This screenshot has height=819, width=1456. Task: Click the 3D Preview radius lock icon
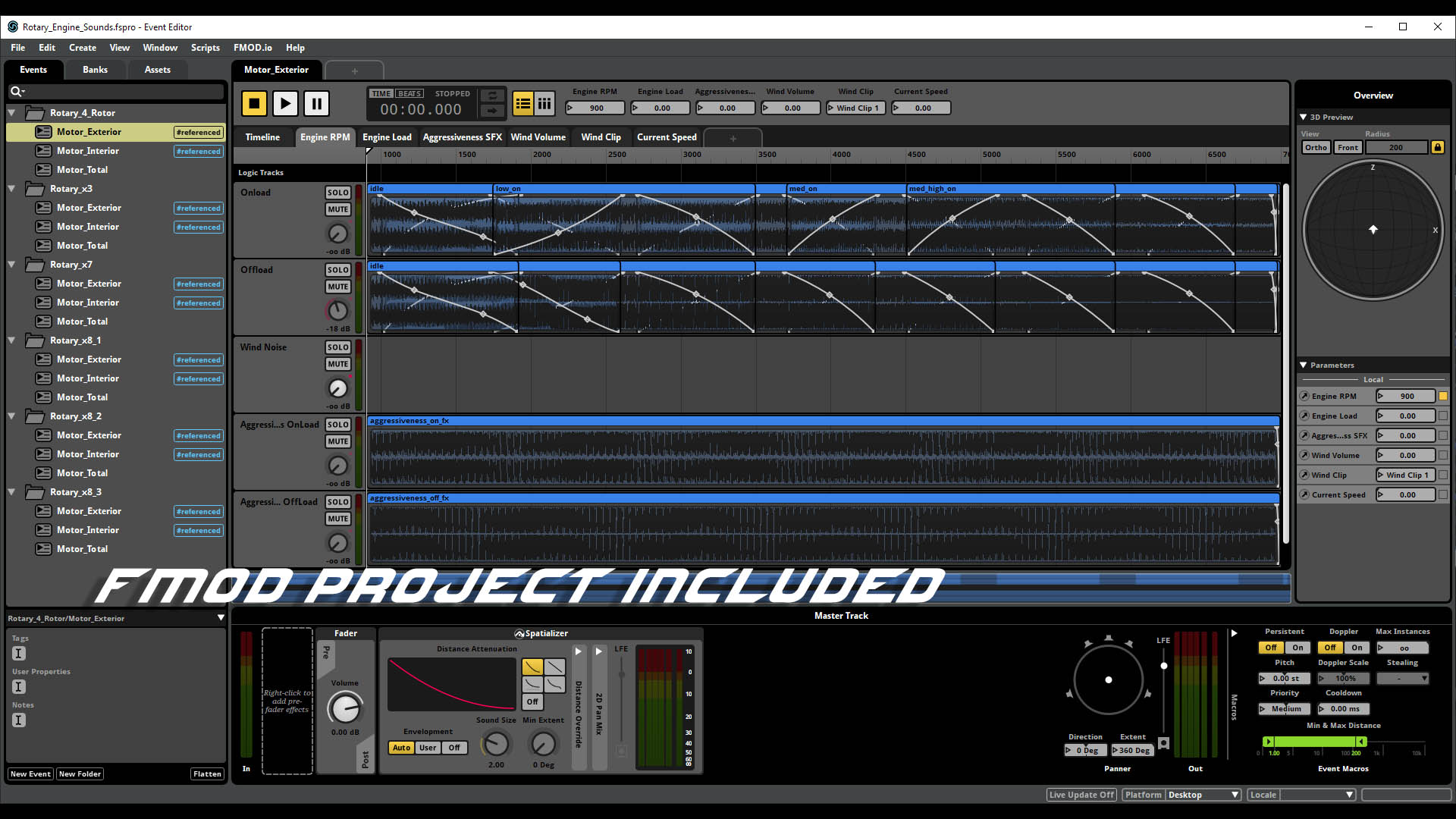pyautogui.click(x=1437, y=147)
